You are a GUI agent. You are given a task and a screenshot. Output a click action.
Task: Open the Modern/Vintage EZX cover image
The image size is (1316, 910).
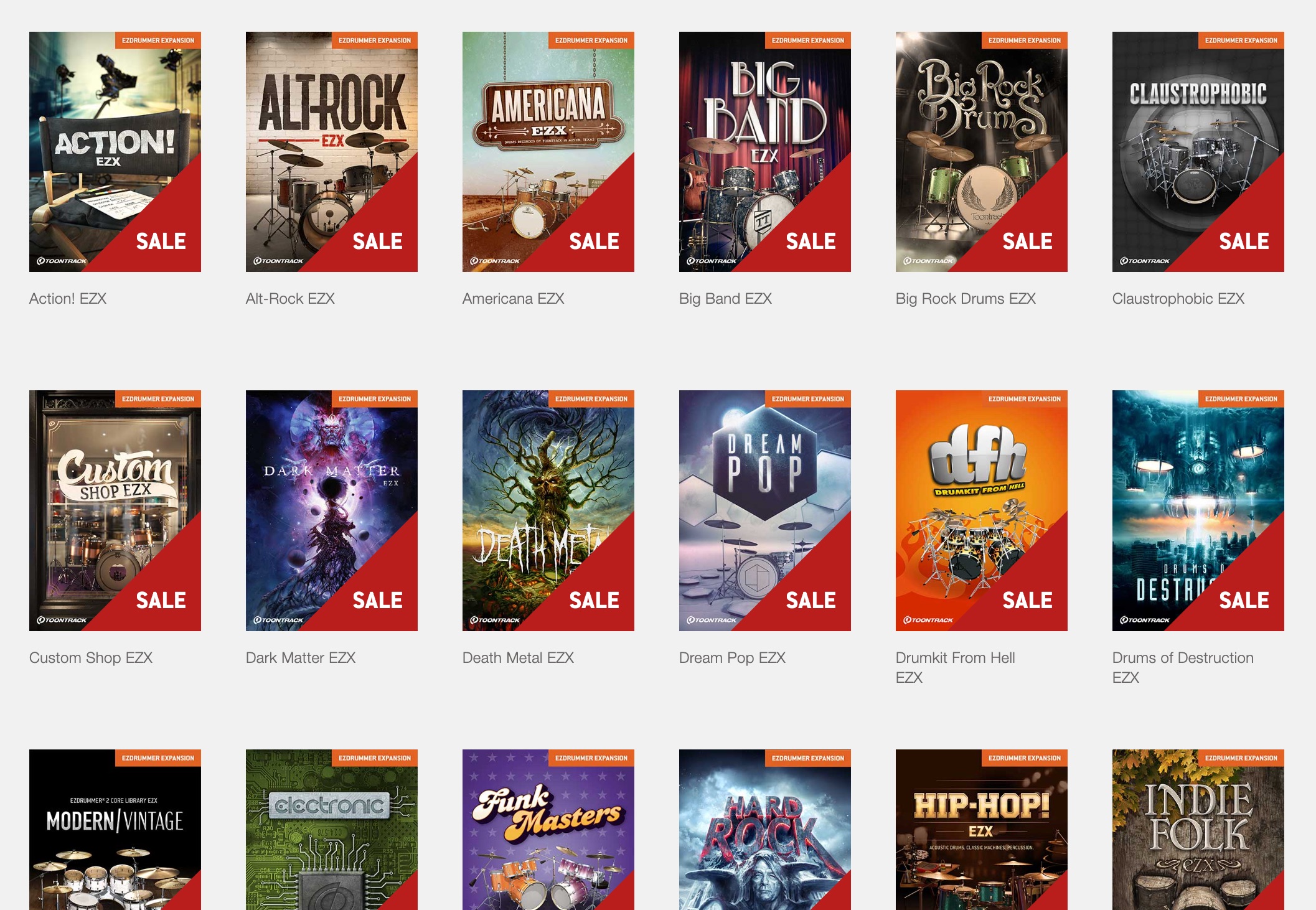click(x=115, y=830)
